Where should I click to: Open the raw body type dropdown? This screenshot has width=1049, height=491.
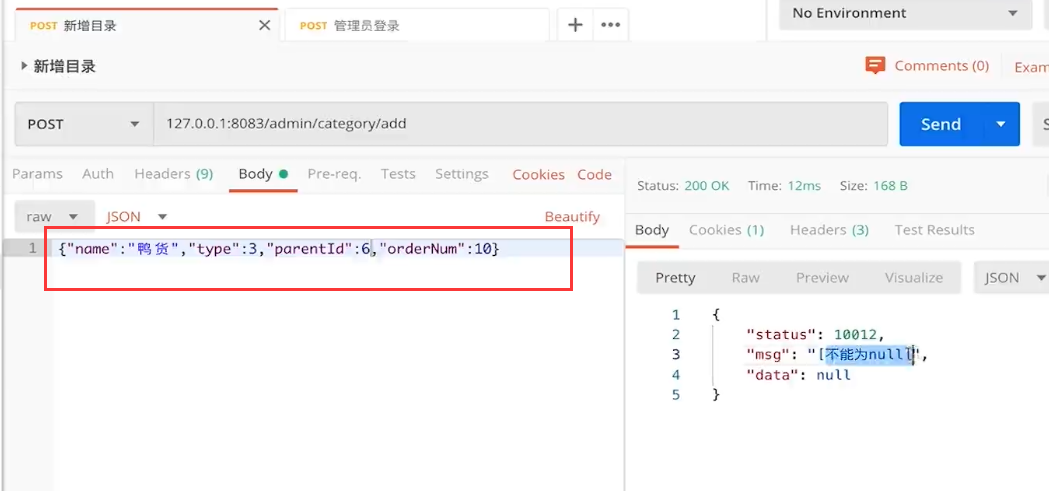click(x=54, y=217)
